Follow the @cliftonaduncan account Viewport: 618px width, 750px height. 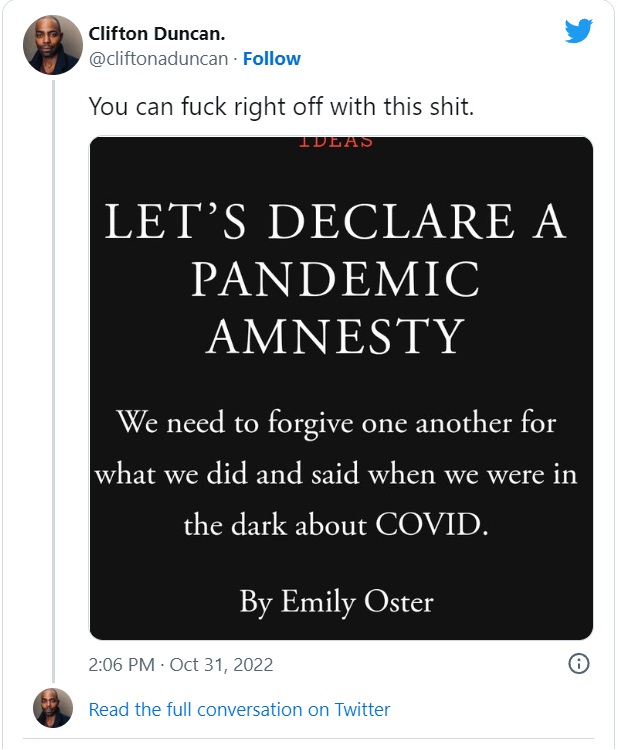coord(271,59)
